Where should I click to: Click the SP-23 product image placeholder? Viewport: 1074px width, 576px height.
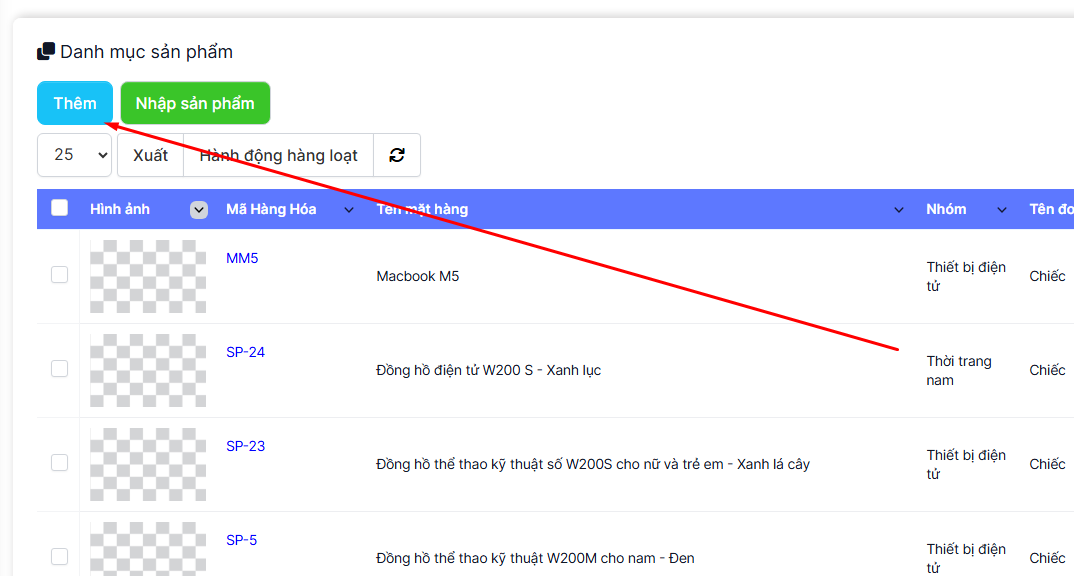[x=148, y=464]
